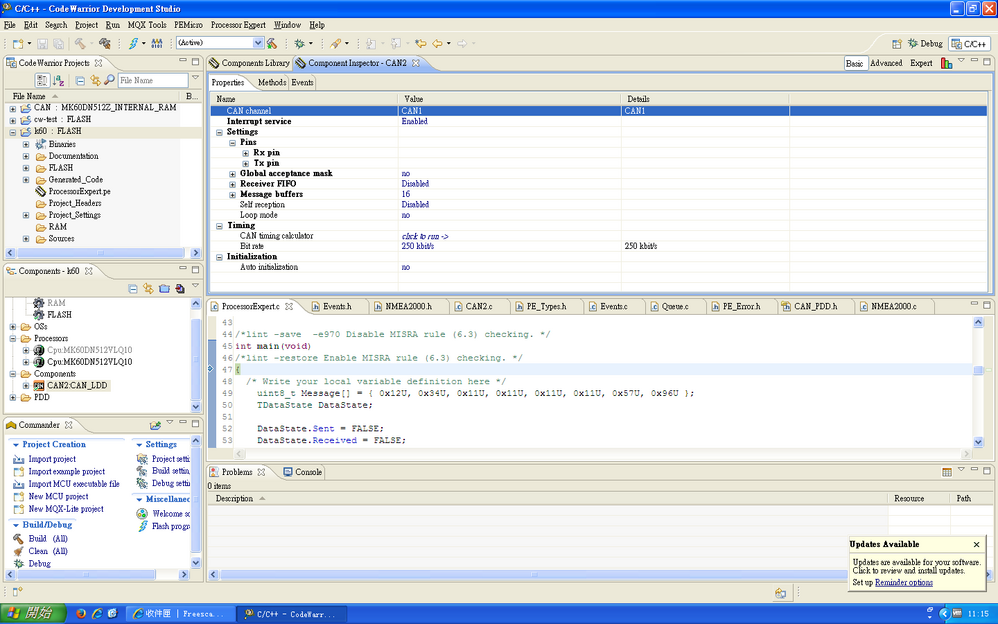
Task: Toggle category view icon in Projects panel
Action: coord(42,81)
